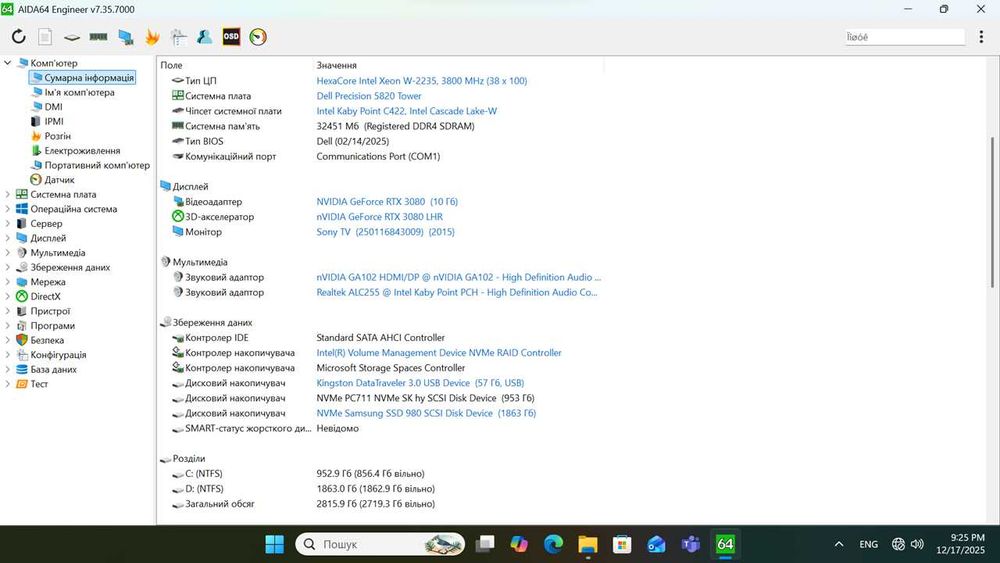Click the user profile toolbar icon
The width and height of the screenshot is (1000, 563).
(205, 37)
